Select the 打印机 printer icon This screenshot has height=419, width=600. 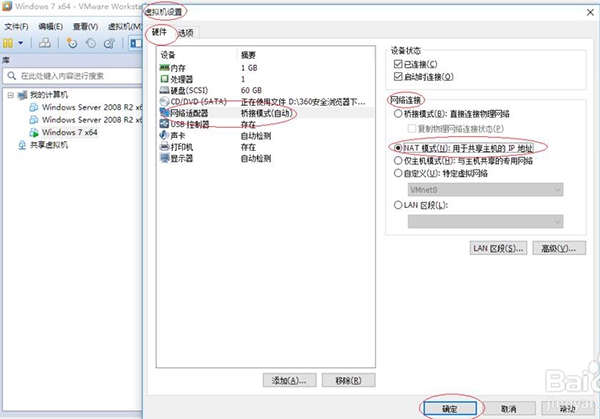(x=164, y=147)
